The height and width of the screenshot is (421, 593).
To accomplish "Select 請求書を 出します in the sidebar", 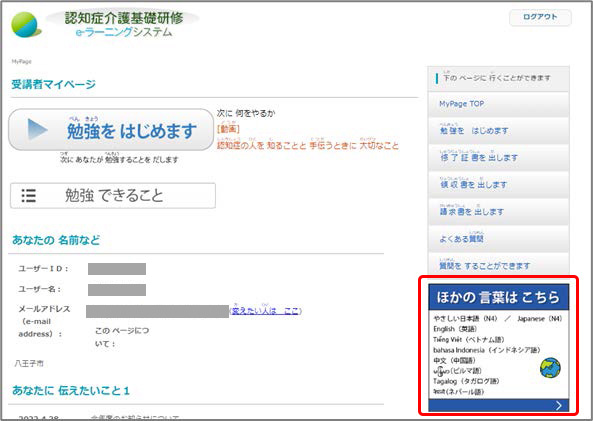I will click(498, 211).
